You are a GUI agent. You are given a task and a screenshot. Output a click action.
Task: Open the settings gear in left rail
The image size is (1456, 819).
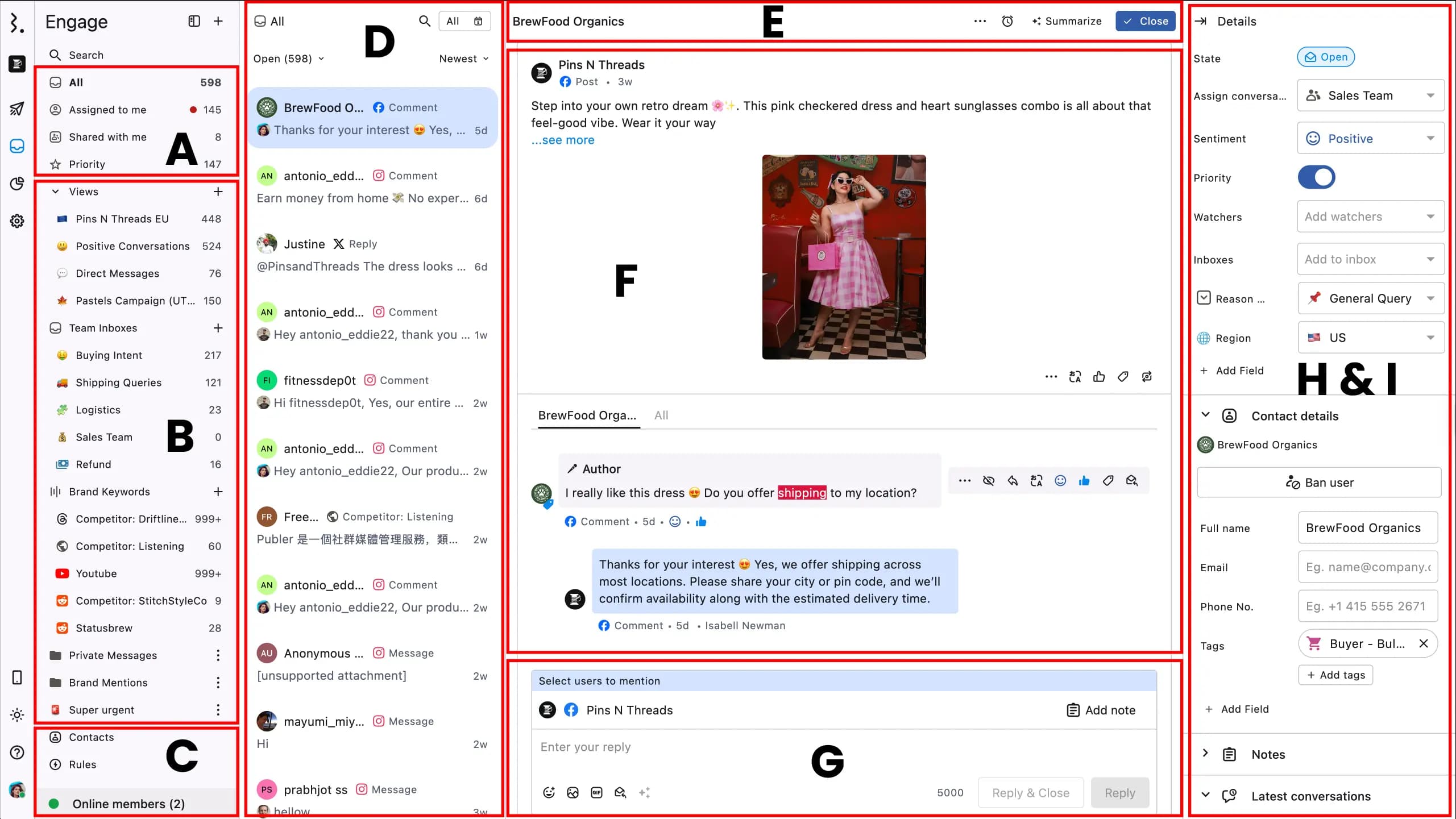(x=17, y=221)
